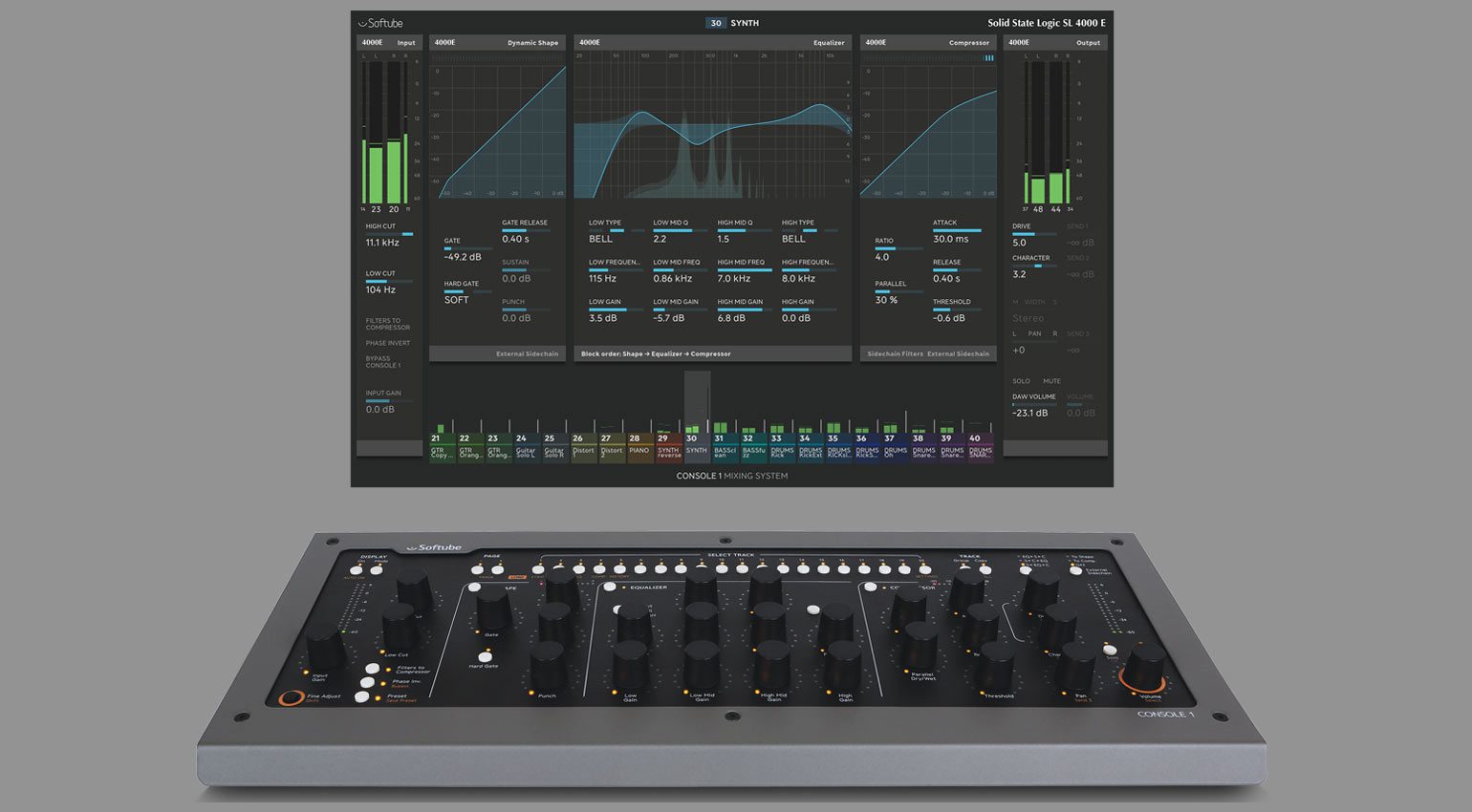Screen dimensions: 1472x812
Task: Select track 29 SYNTH reverse
Action: (x=668, y=447)
